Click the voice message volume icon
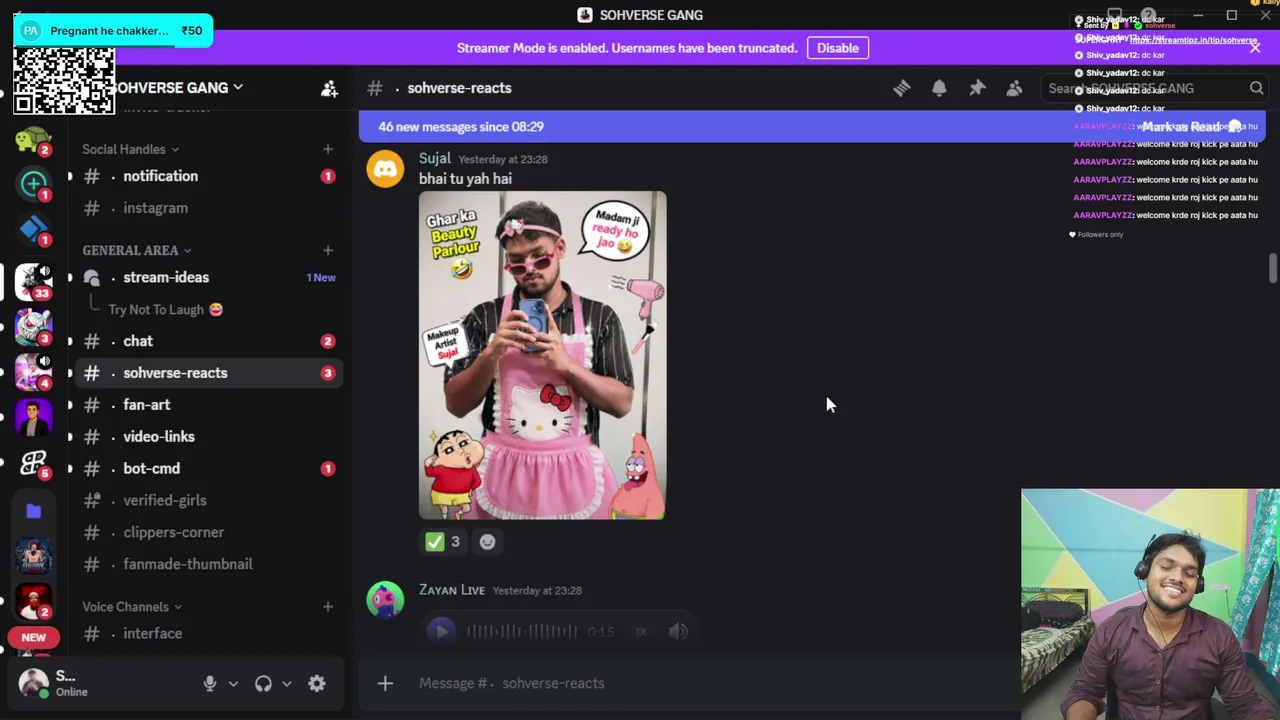Screen dimensions: 1280x720 [678, 631]
